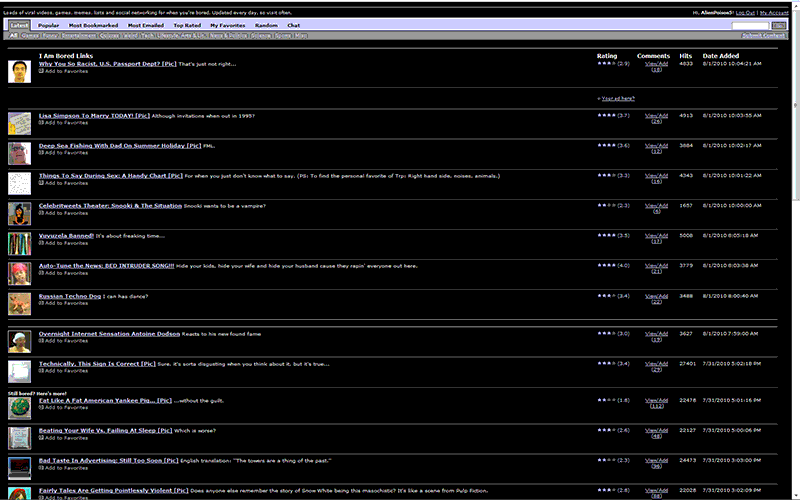Click the search button next to the search field

tap(779, 26)
